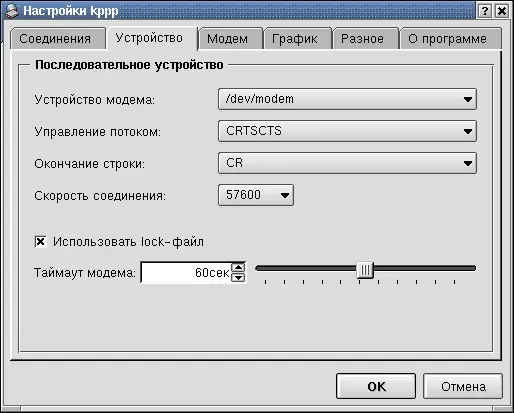Decrease modem timeout with down arrow

238,277
